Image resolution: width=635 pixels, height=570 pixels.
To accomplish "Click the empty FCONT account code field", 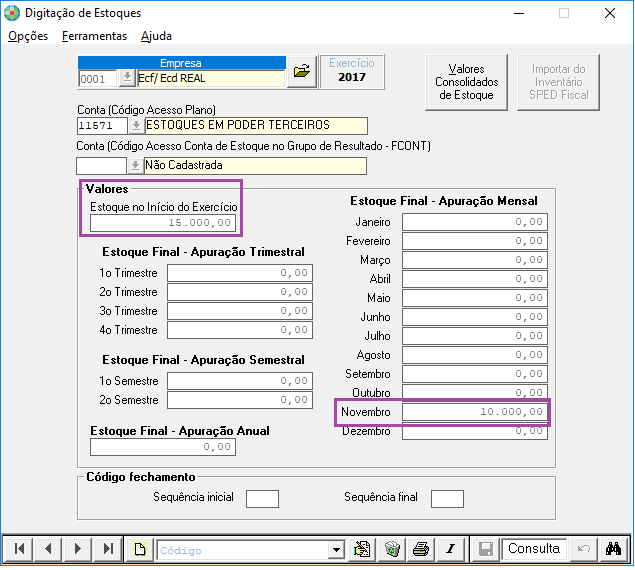I will tap(101, 166).
